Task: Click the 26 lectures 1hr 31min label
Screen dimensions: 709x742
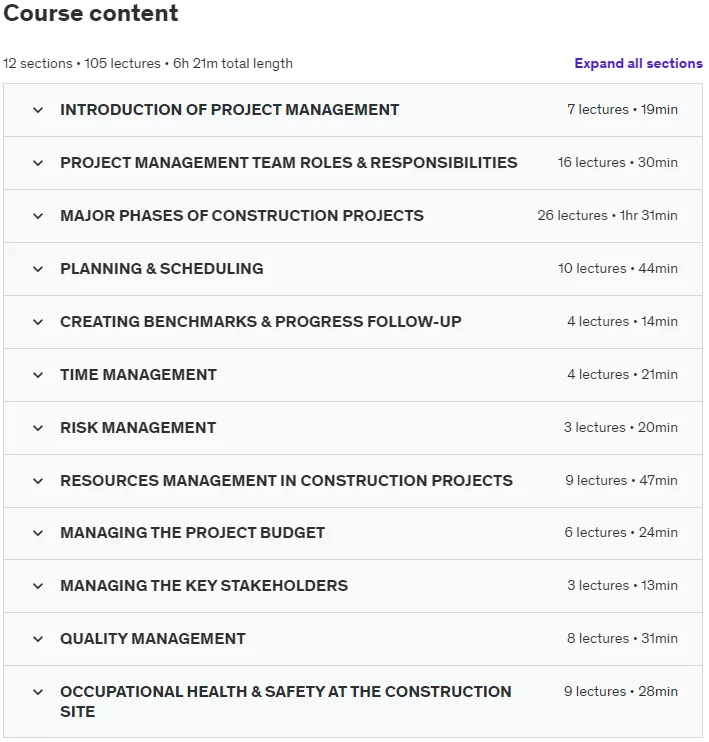Action: click(x=607, y=215)
